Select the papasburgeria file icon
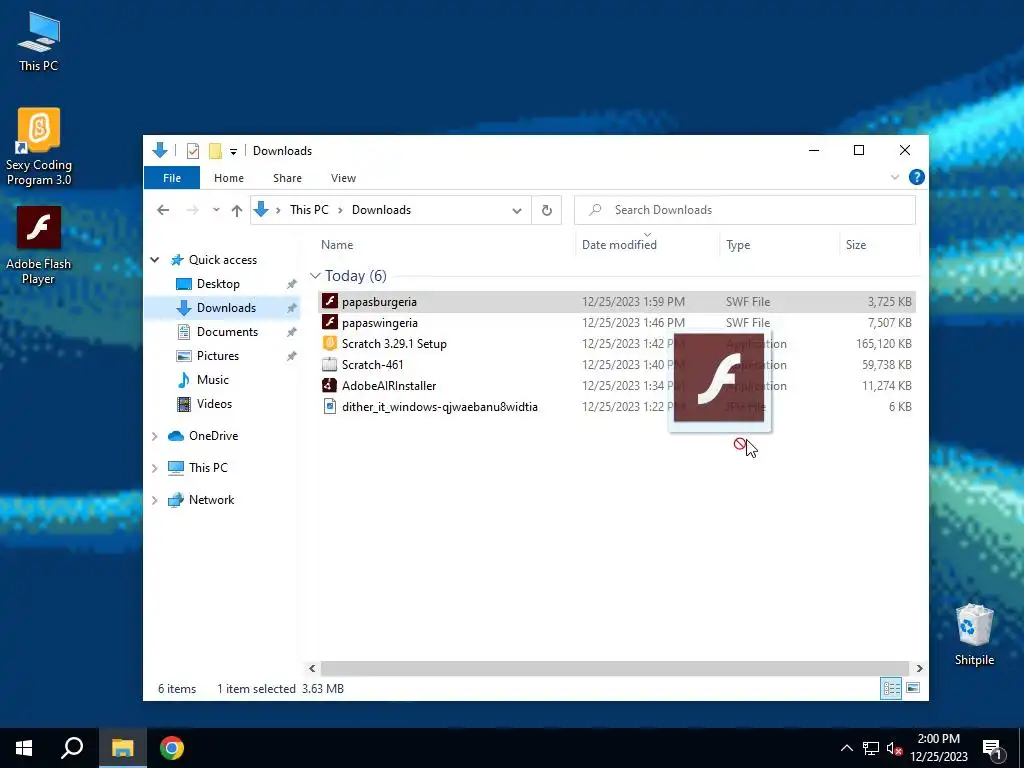1024x768 pixels. coord(330,301)
